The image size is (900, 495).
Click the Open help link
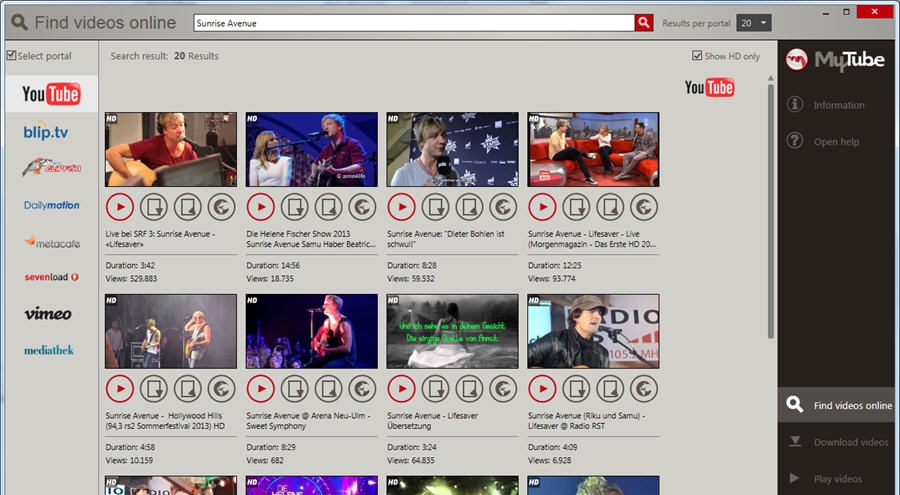(x=836, y=142)
